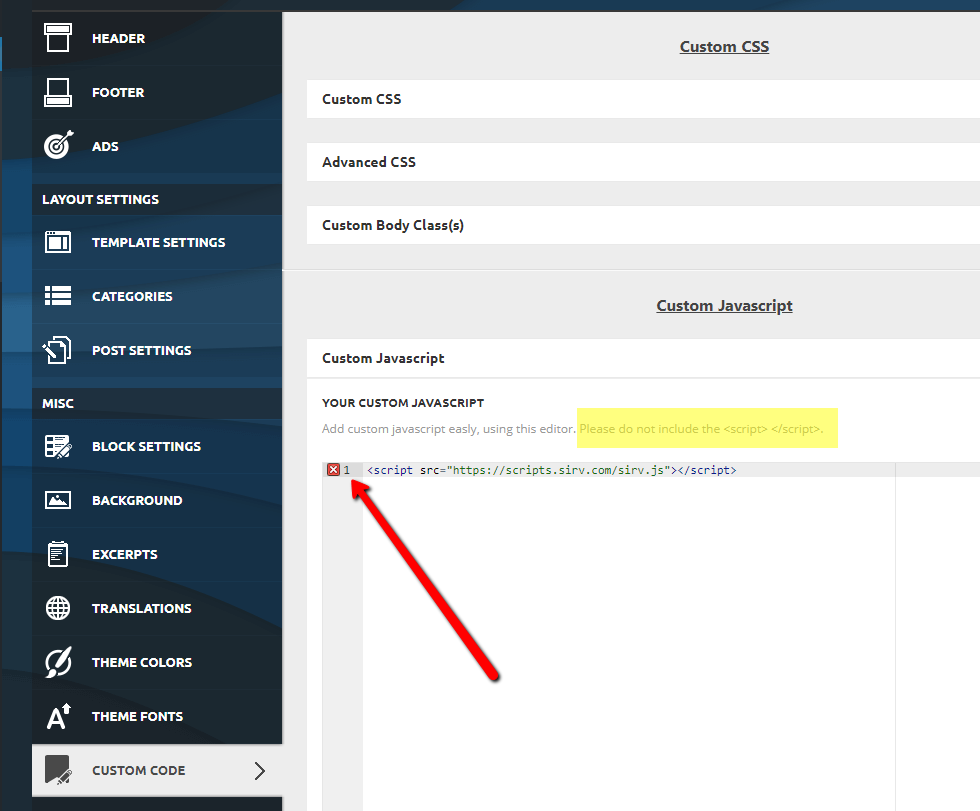Viewport: 980px width, 811px height.
Task: Click the Theme Fonts letter icon
Action: (59, 717)
